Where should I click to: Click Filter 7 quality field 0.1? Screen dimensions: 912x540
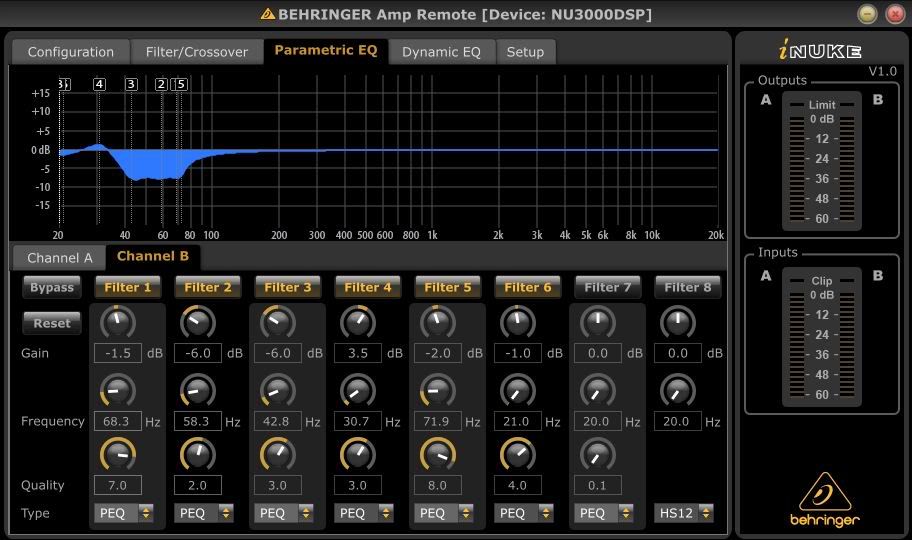tap(597, 485)
